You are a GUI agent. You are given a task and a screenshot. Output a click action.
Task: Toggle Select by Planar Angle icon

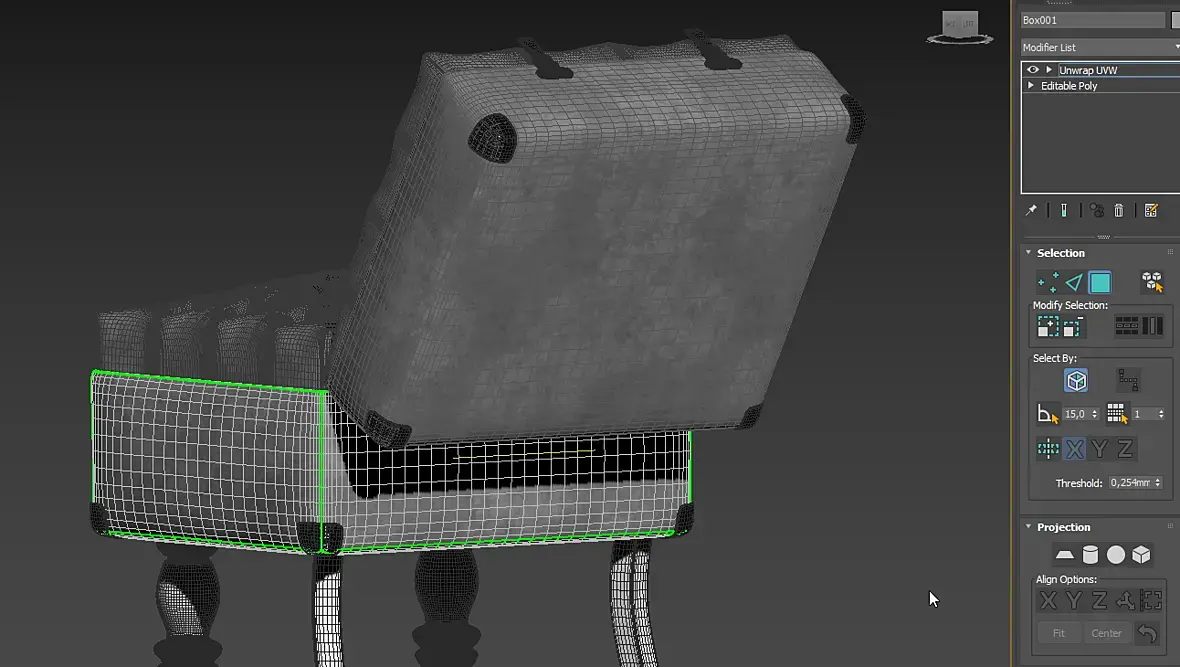click(1048, 414)
